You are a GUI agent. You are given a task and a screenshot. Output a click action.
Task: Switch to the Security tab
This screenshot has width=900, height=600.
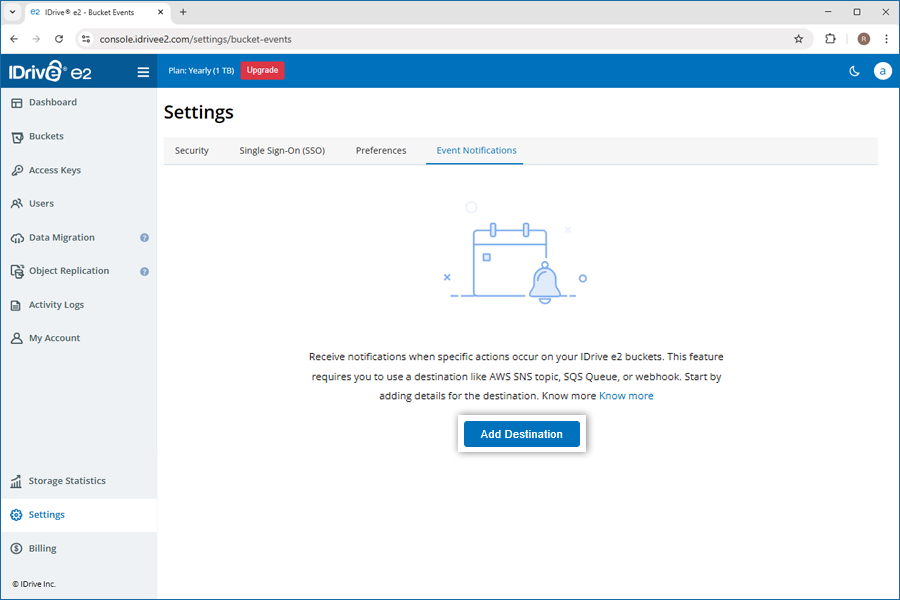[x=191, y=151]
